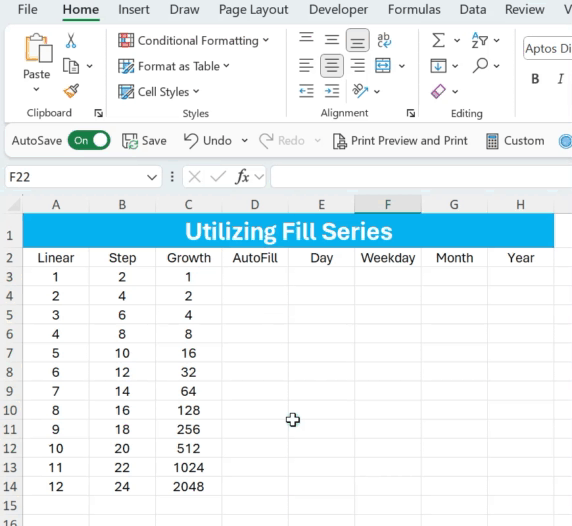Select the Growth header cell
Viewport: 572px width, 526px height.
tap(189, 258)
